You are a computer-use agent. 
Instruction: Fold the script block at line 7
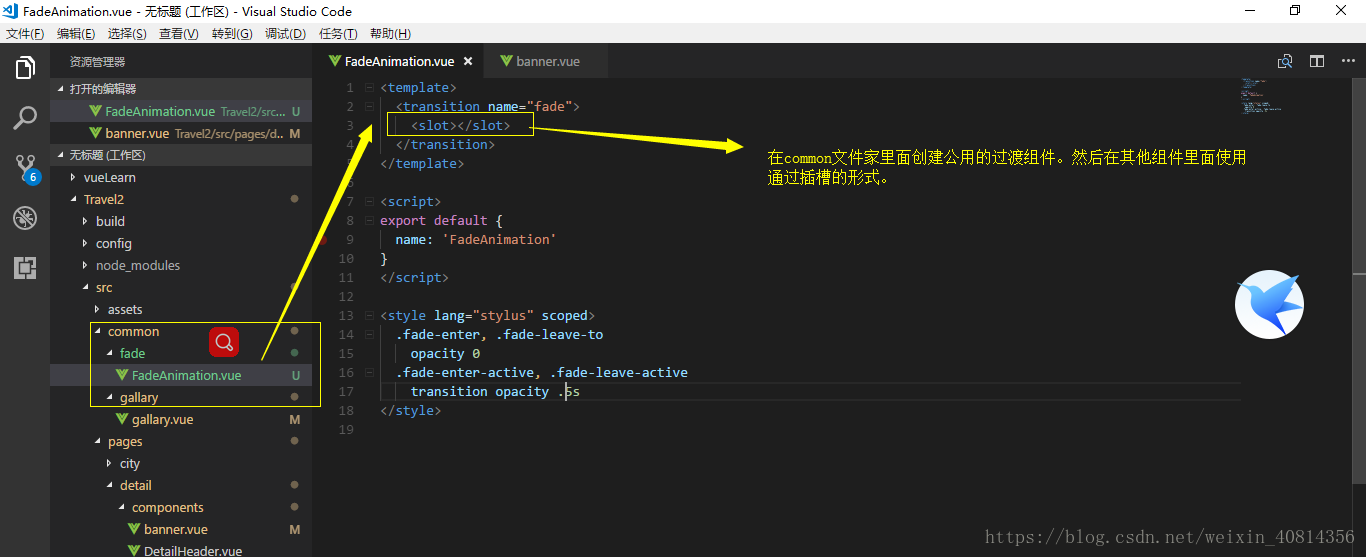369,202
